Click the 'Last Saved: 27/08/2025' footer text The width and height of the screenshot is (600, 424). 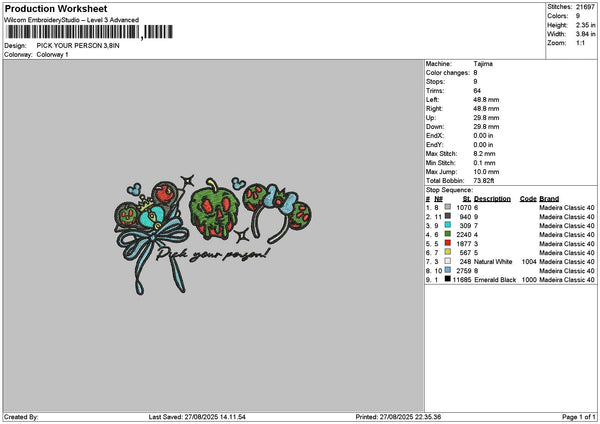197,417
